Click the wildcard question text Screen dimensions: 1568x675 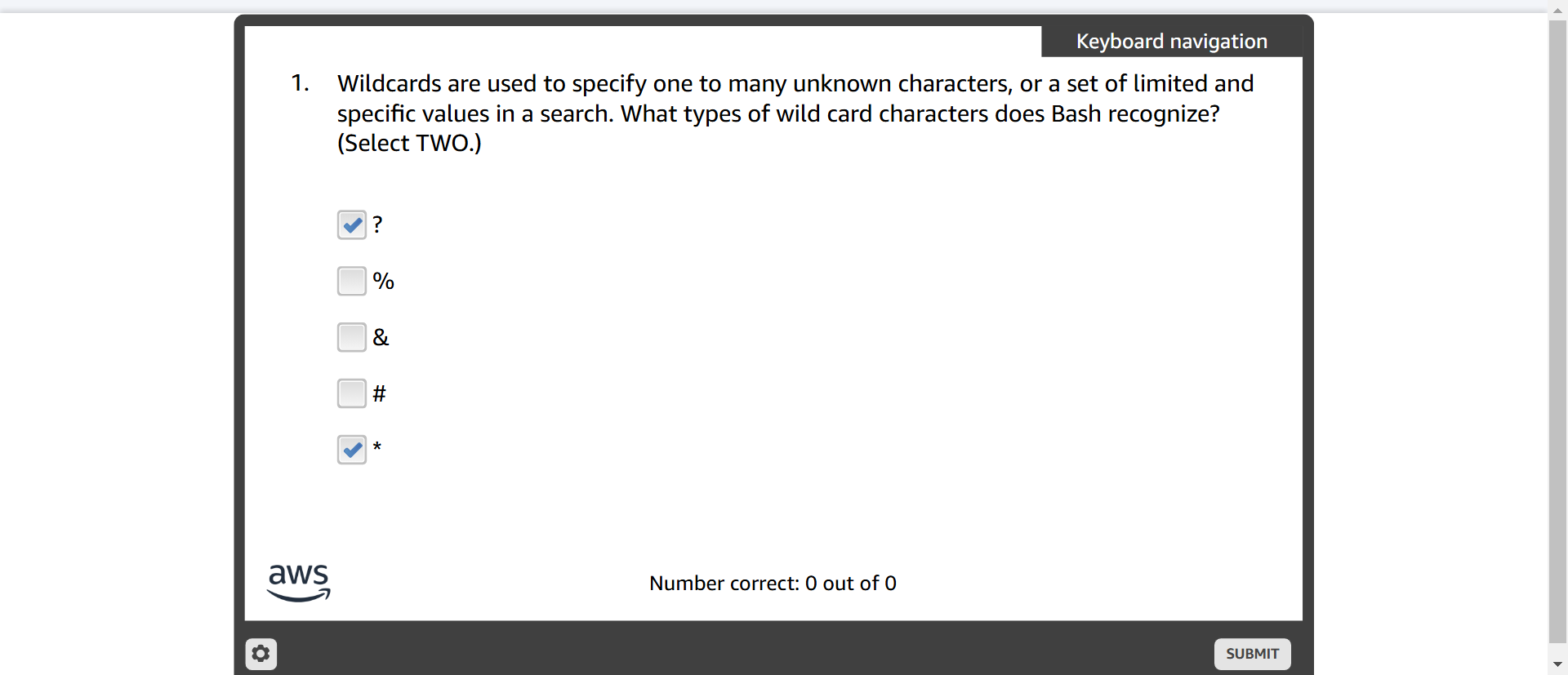(795, 113)
